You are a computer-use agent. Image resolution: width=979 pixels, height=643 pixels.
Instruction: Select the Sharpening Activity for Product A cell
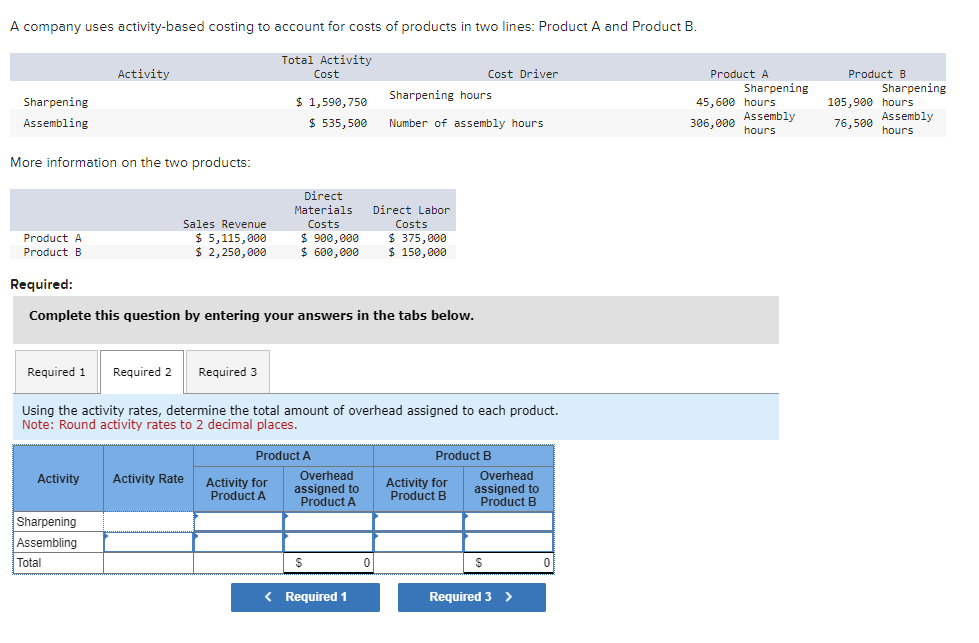237,522
